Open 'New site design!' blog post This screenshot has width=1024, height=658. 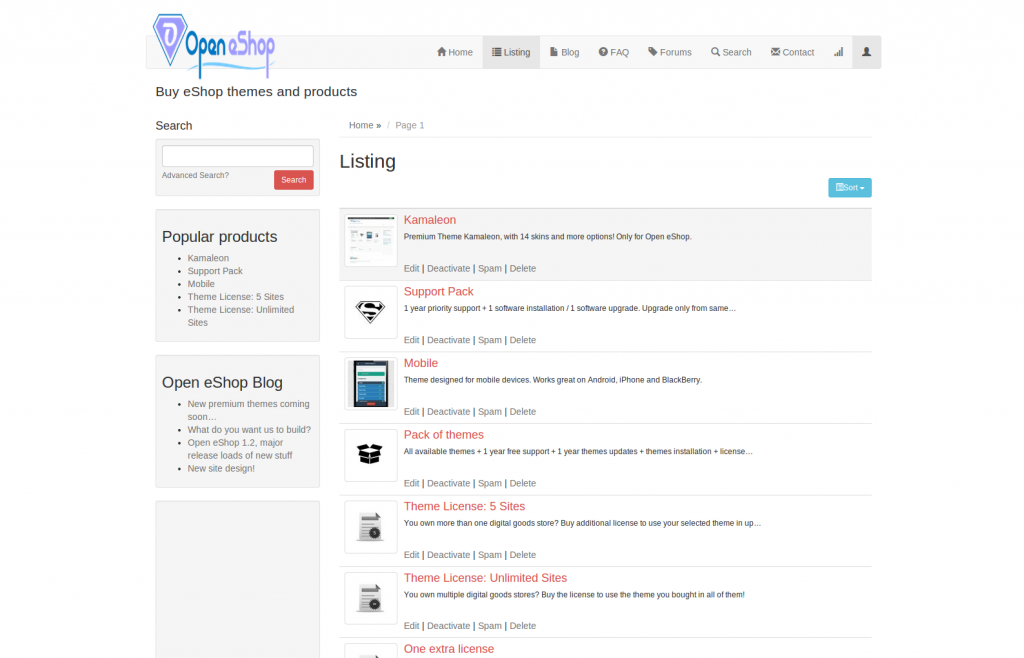click(221, 469)
